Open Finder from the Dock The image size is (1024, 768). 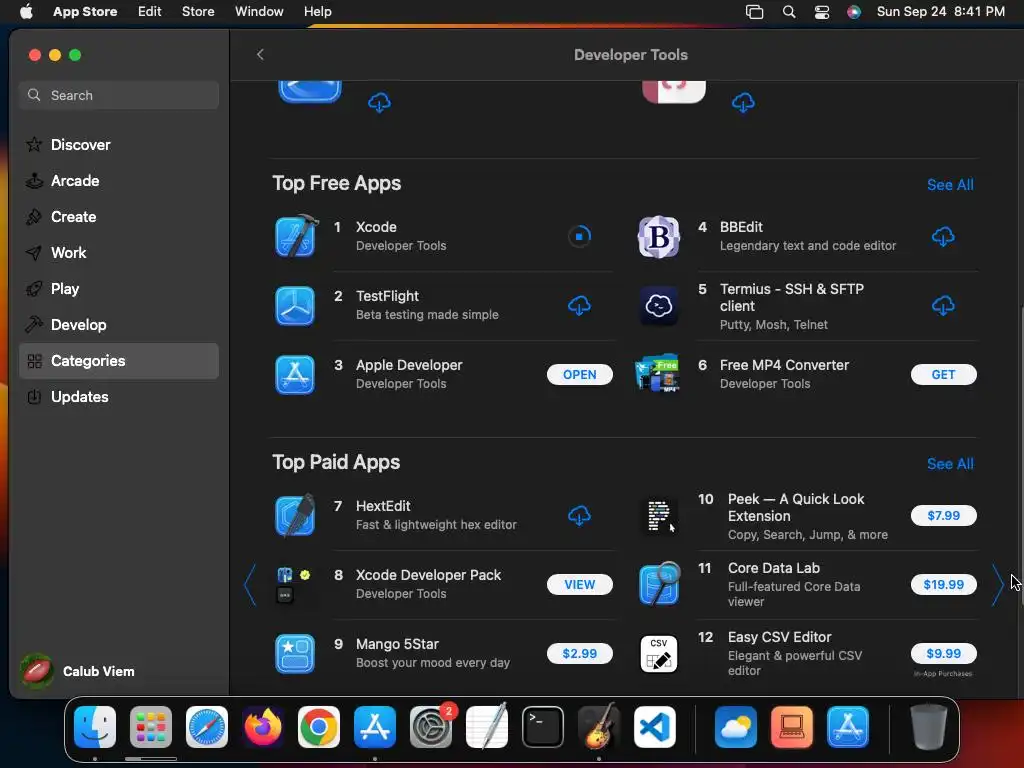click(x=95, y=727)
